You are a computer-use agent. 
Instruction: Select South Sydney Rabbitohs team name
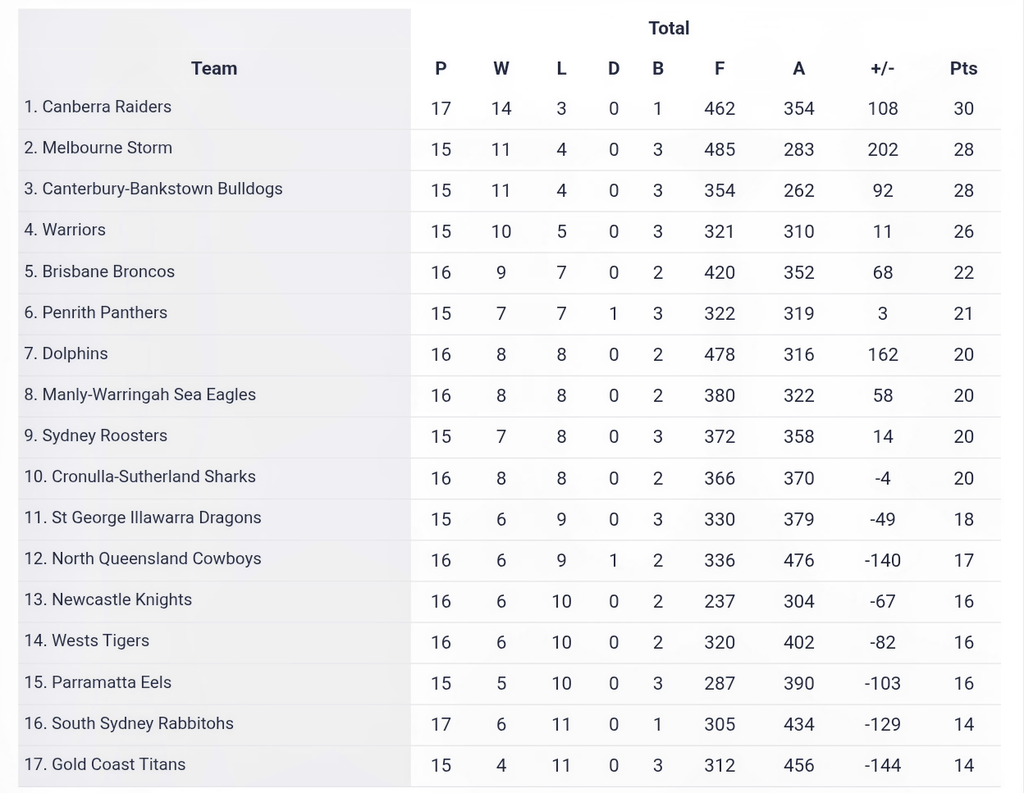129,724
